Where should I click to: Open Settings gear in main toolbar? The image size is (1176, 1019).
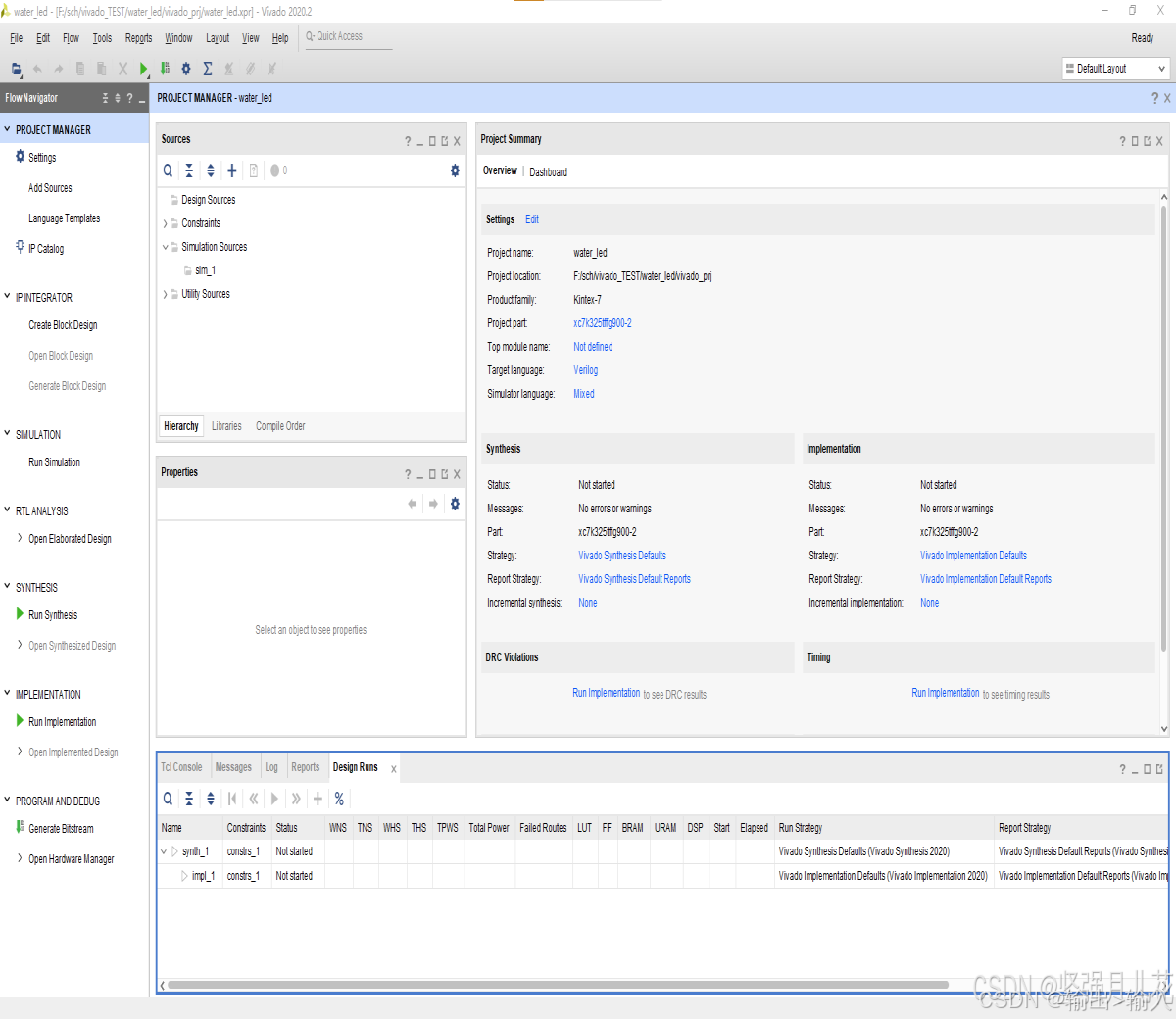click(186, 69)
